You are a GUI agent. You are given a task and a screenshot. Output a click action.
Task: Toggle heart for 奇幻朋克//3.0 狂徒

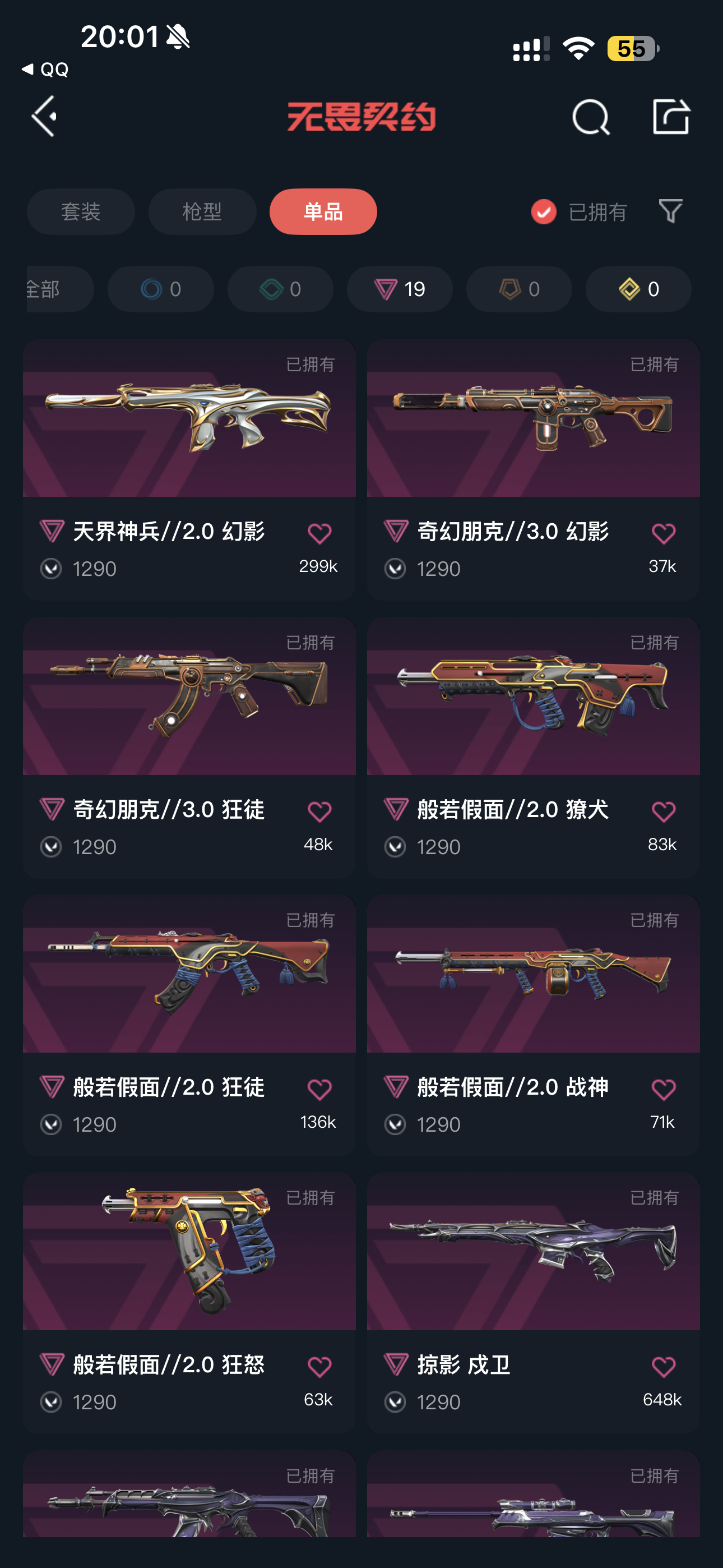tap(319, 811)
